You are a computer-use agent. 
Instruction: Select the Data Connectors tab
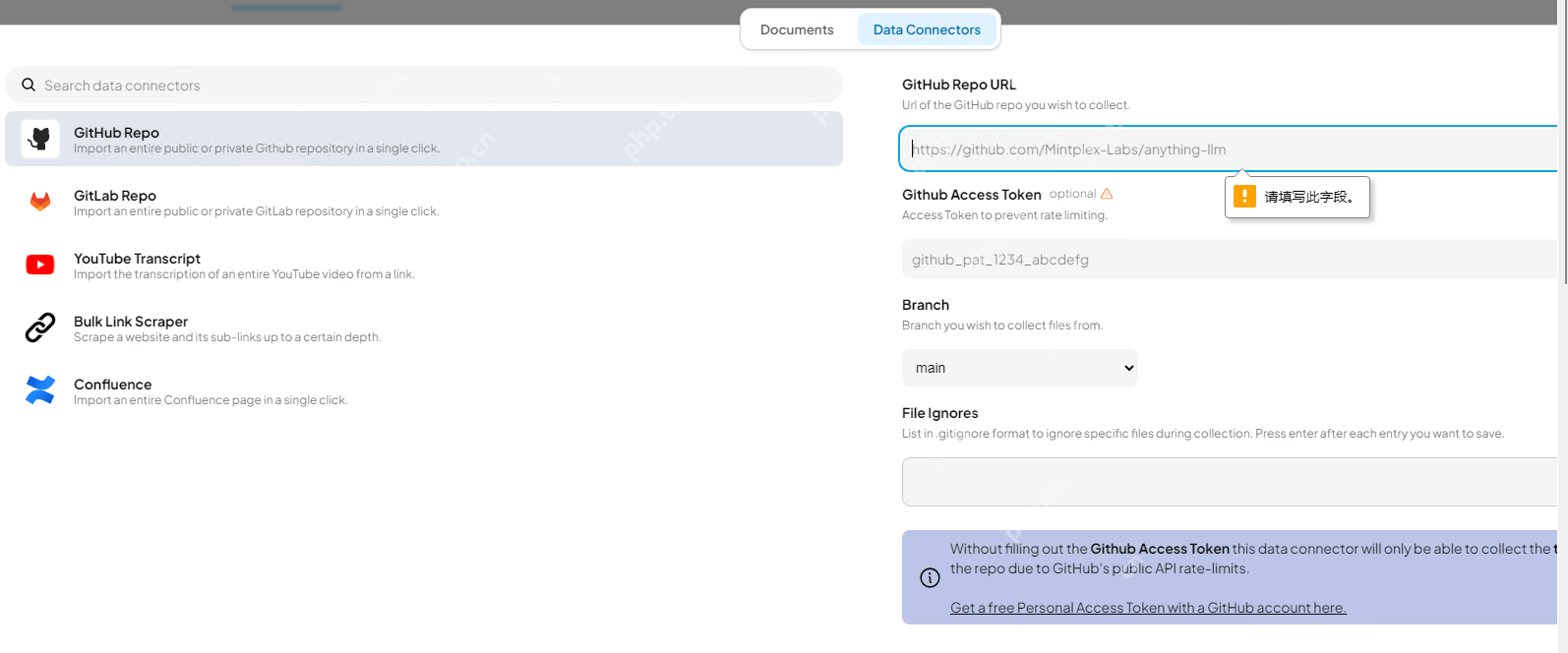[x=927, y=30]
